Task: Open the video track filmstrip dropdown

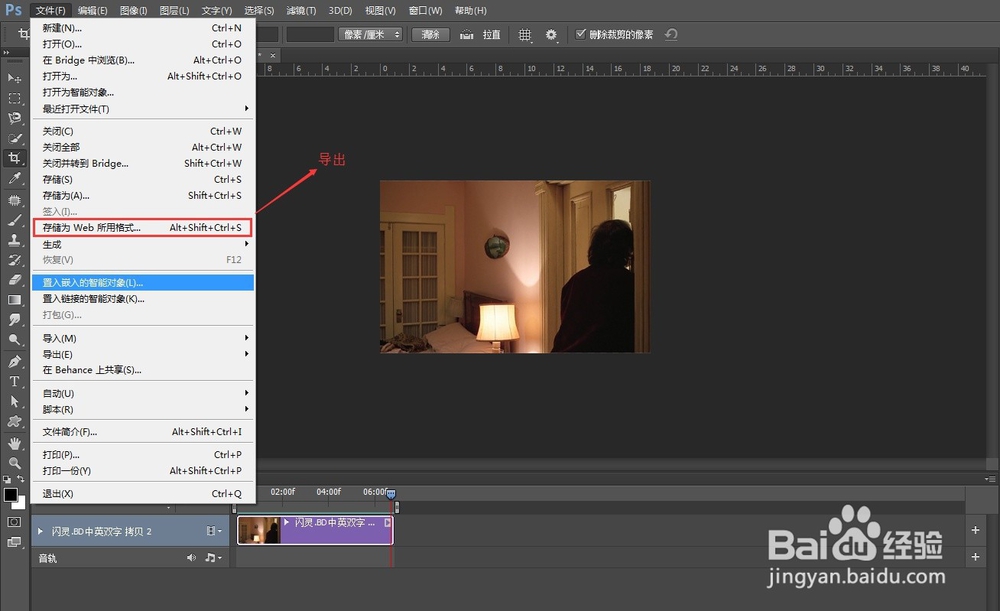Action: tap(214, 531)
